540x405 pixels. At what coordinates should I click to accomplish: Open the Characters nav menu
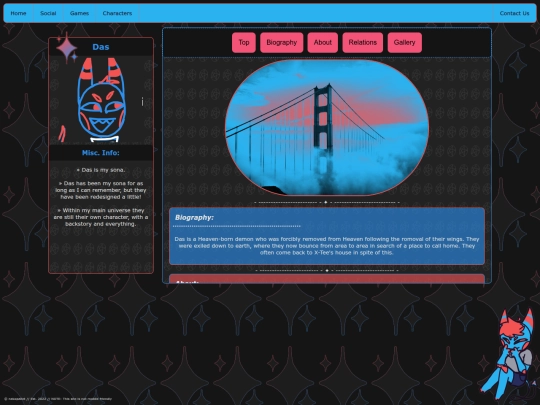click(117, 13)
